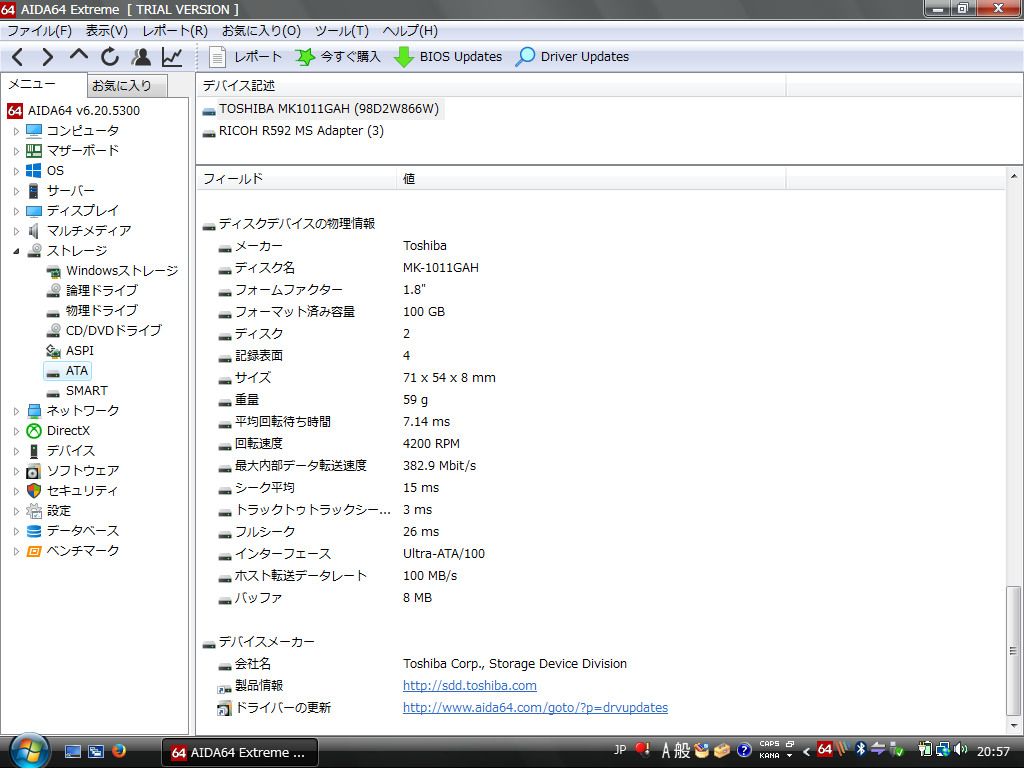Expand the コンピュータ tree node
This screenshot has height=768, width=1024.
(16, 131)
